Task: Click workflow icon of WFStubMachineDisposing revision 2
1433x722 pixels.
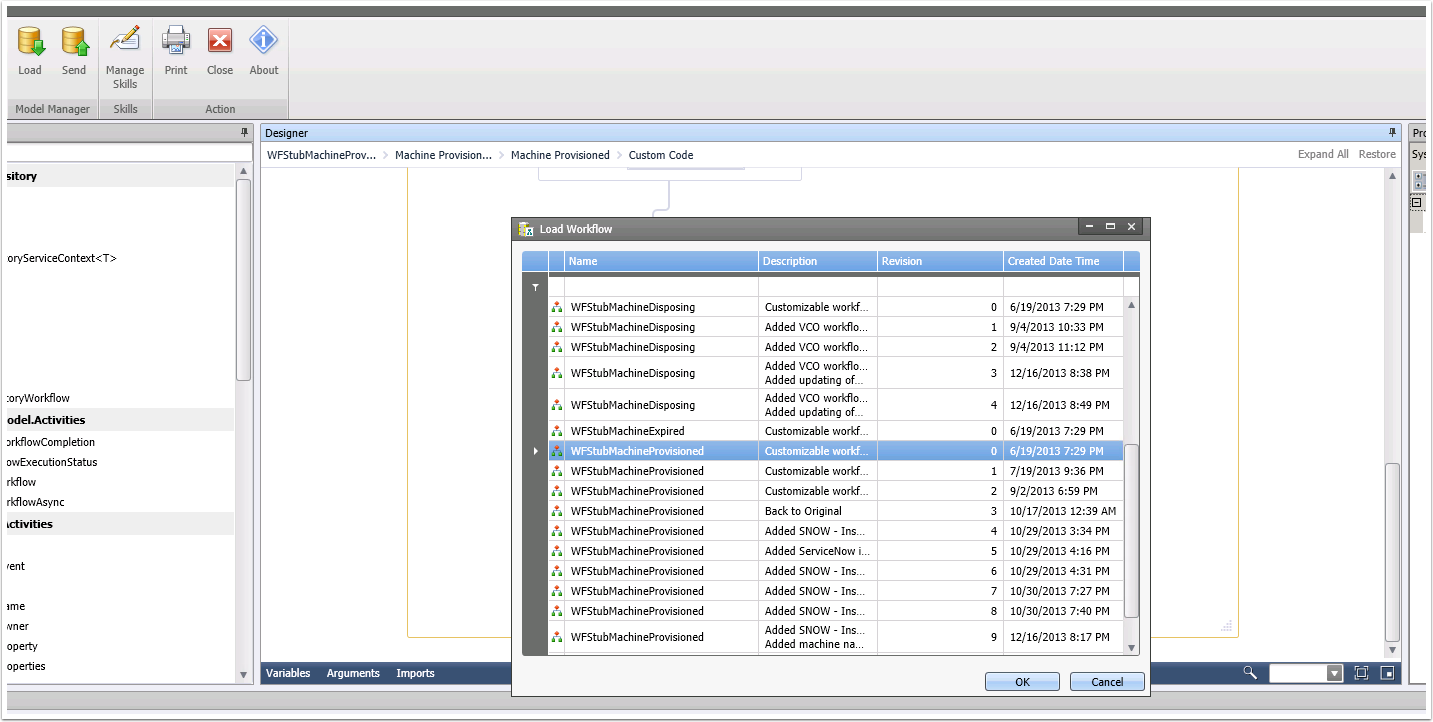Action: tap(557, 347)
